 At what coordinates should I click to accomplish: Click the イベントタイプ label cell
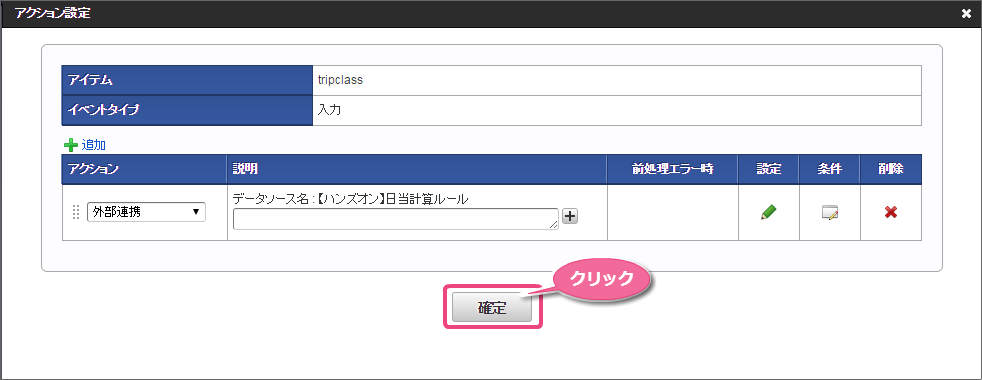click(187, 110)
